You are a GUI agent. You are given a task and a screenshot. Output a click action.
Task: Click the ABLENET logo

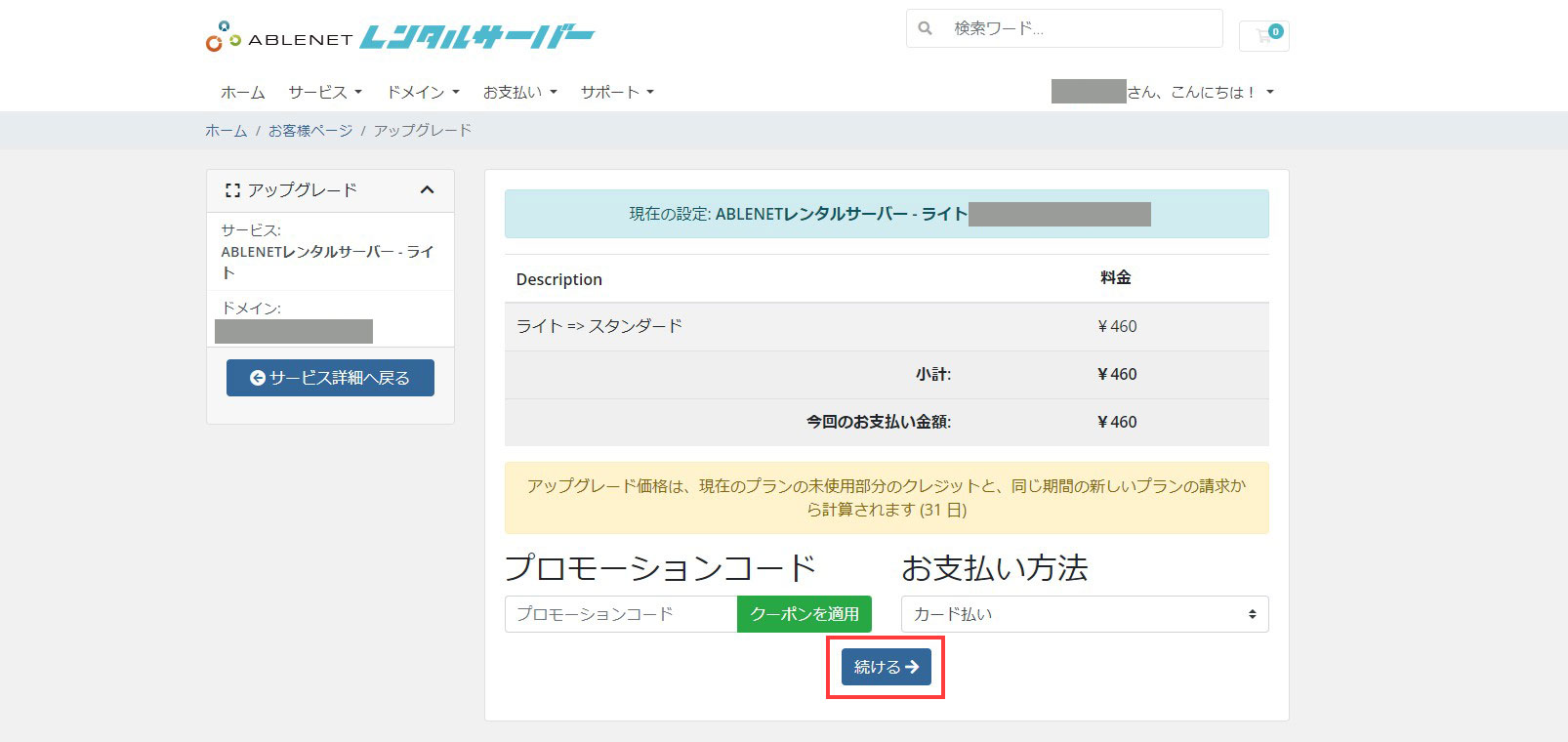click(398, 37)
